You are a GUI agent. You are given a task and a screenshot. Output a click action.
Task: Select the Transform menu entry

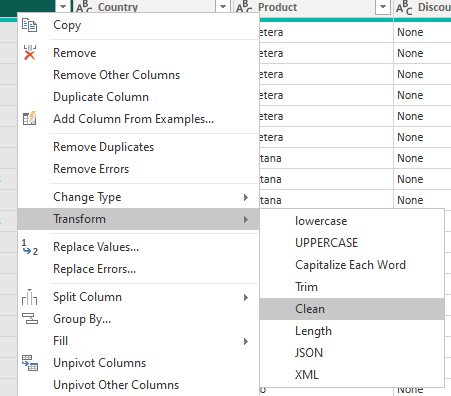tap(138, 219)
